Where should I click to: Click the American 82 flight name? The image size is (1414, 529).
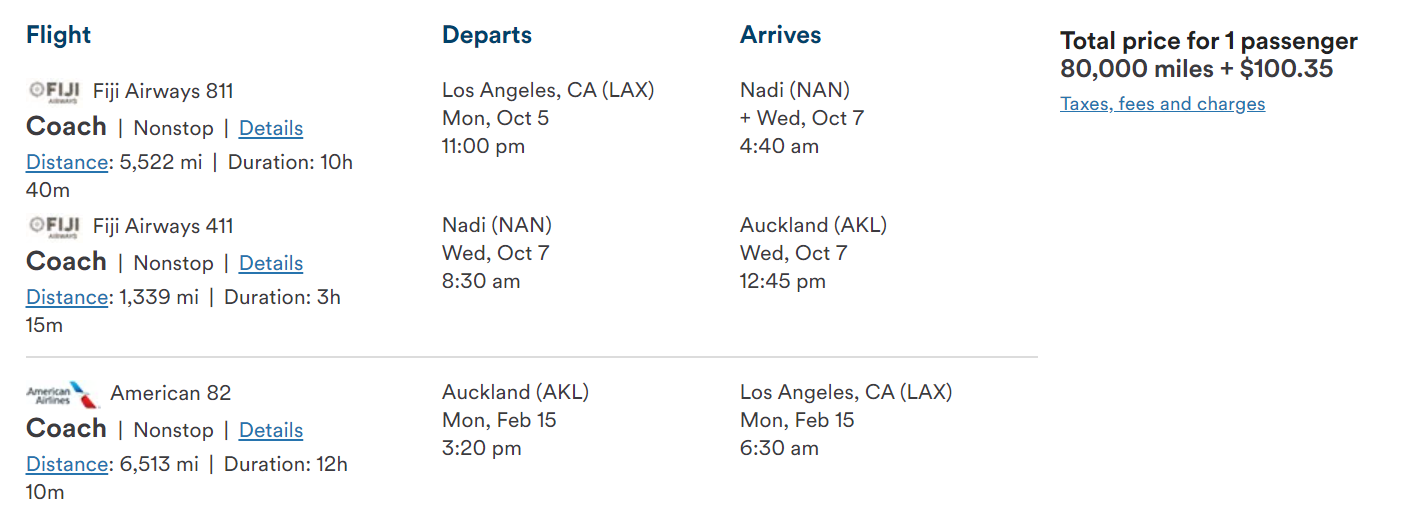170,393
